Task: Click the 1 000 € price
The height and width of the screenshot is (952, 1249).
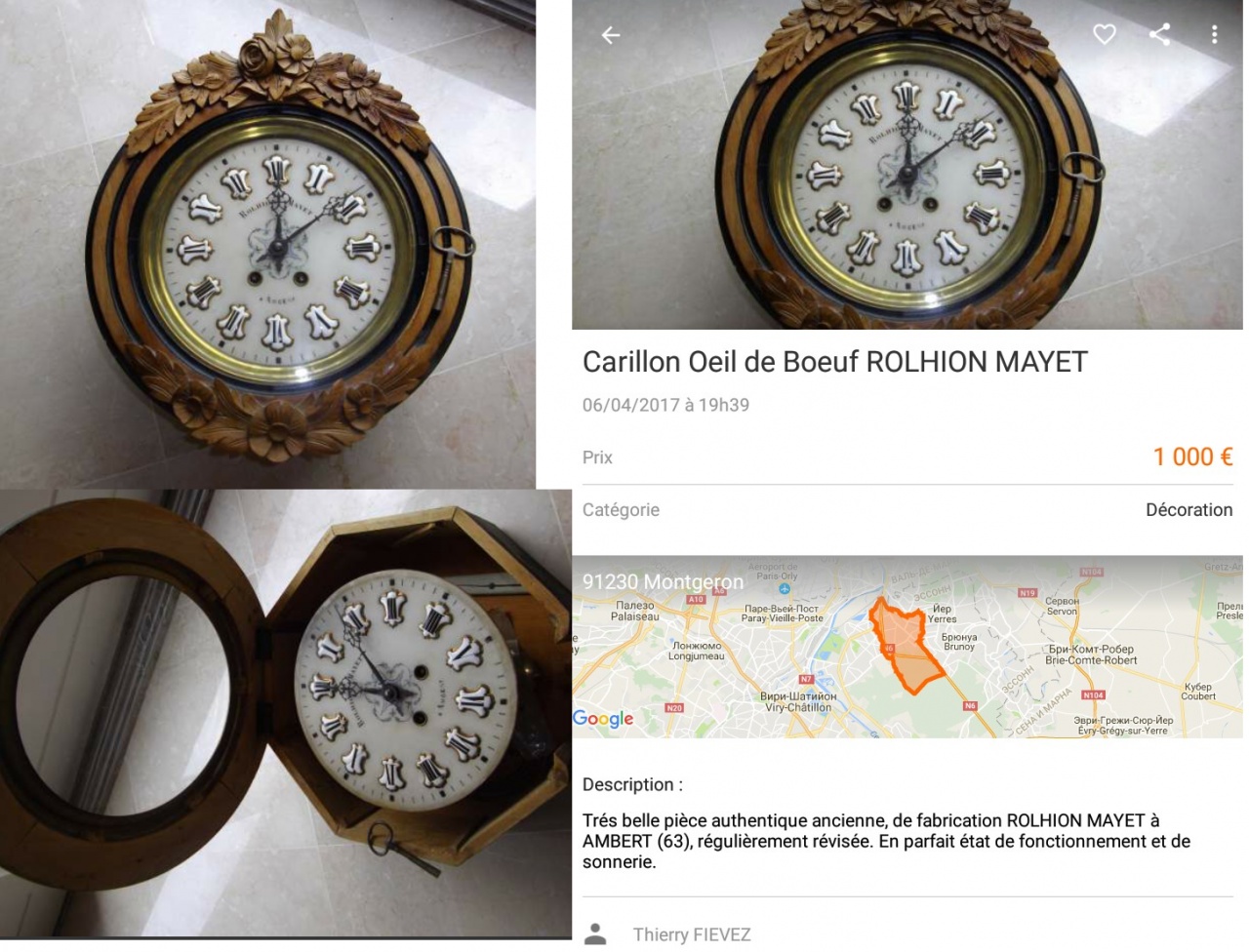Action: point(1192,456)
